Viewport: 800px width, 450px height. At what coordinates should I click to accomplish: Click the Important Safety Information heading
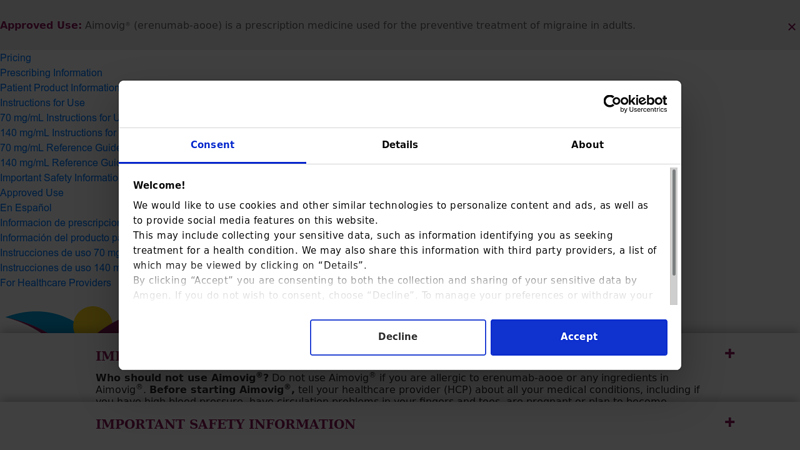point(226,424)
